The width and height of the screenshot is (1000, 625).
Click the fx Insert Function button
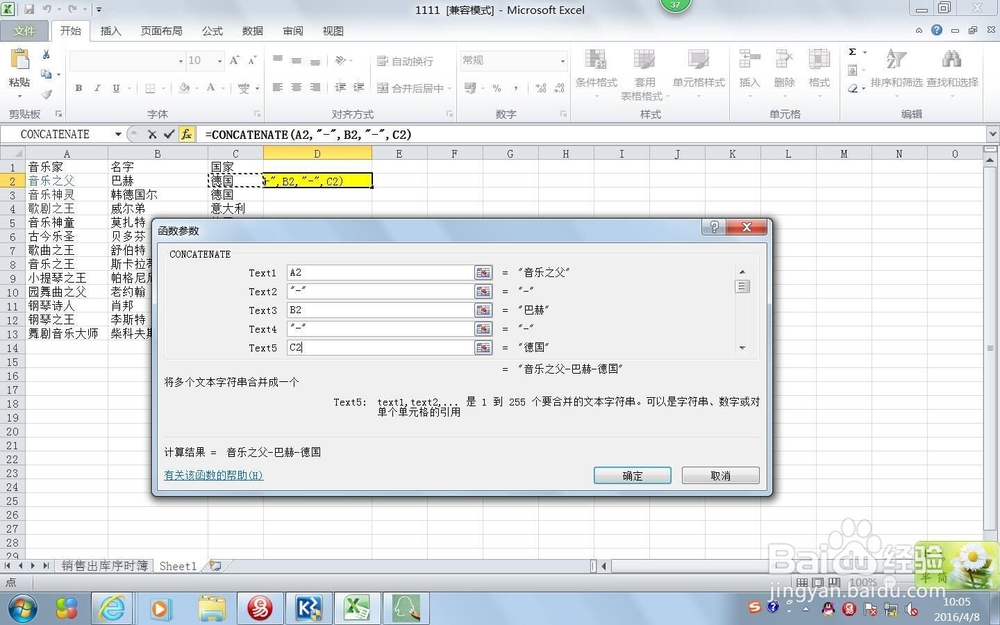[186, 135]
